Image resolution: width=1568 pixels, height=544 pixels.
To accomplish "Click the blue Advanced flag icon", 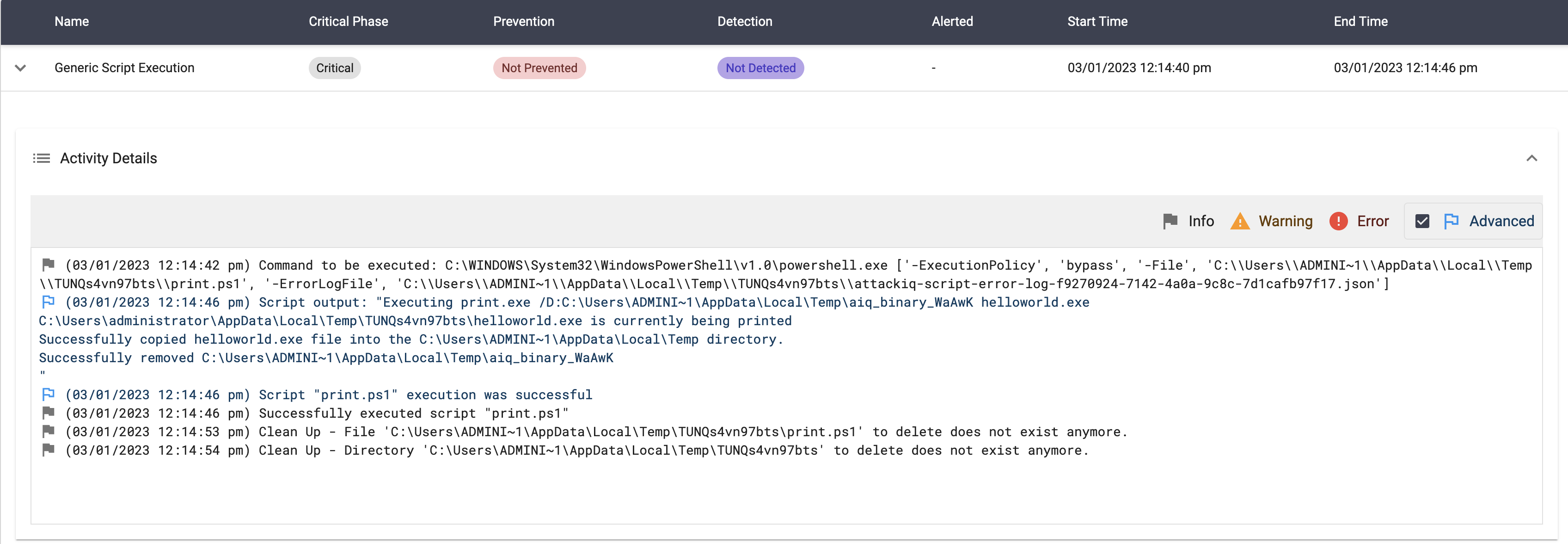I will [x=1451, y=221].
